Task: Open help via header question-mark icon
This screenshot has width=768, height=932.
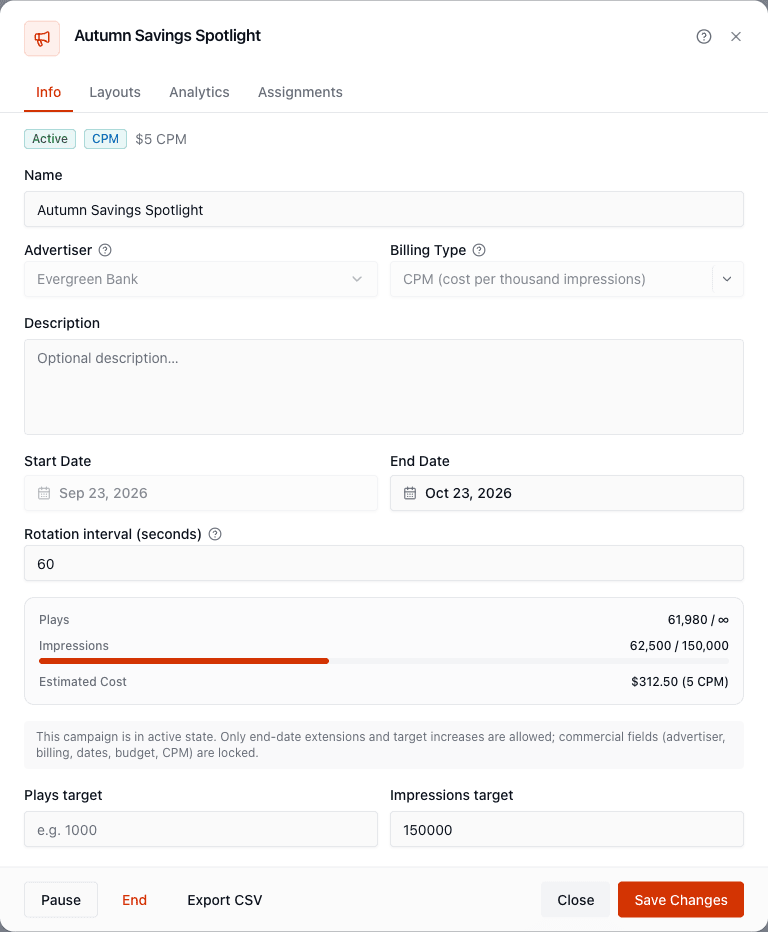Action: 704,37
